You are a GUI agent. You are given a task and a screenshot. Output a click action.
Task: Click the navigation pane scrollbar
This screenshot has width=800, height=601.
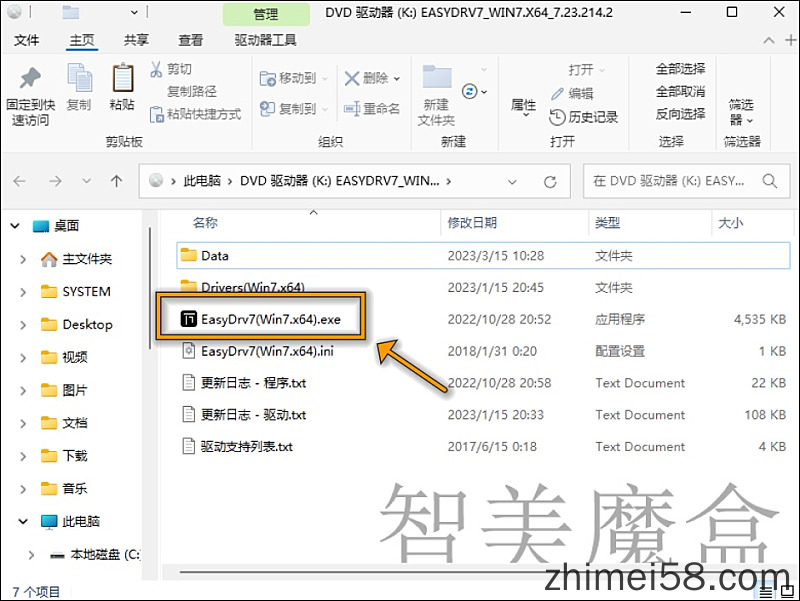point(149,289)
